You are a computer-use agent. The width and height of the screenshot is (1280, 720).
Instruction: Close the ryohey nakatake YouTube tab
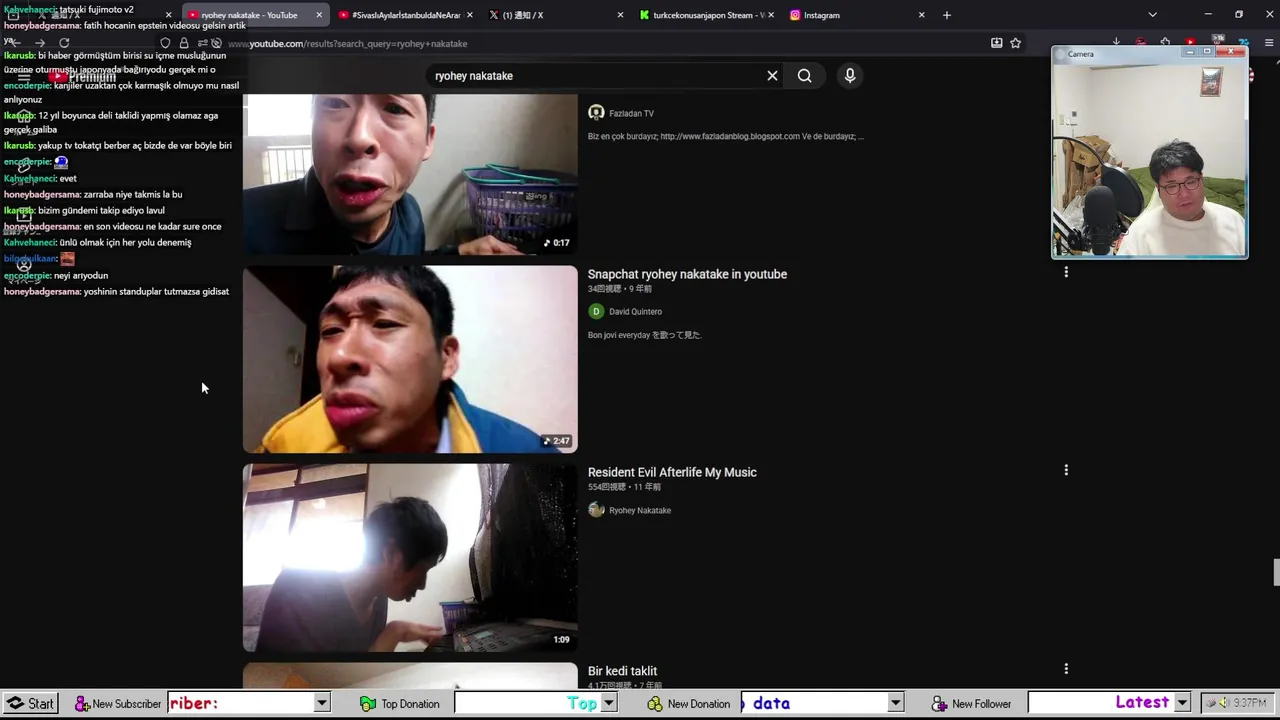319,15
